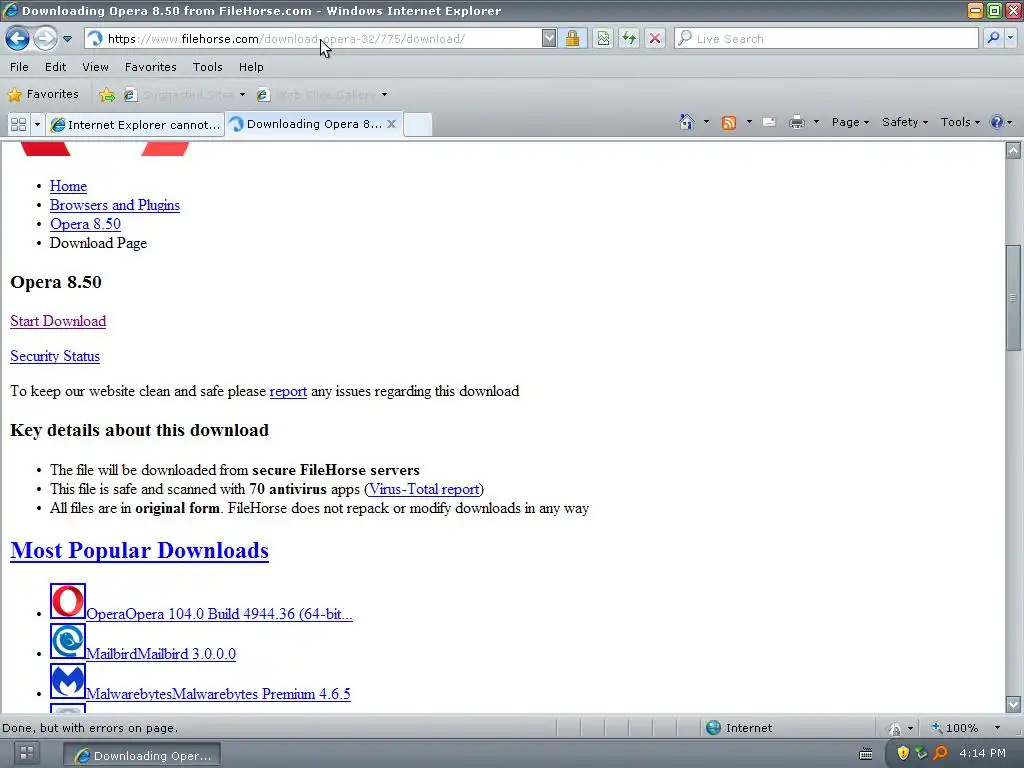Image resolution: width=1024 pixels, height=768 pixels.
Task: Click the Read Mail envelope icon
Action: [x=769, y=122]
